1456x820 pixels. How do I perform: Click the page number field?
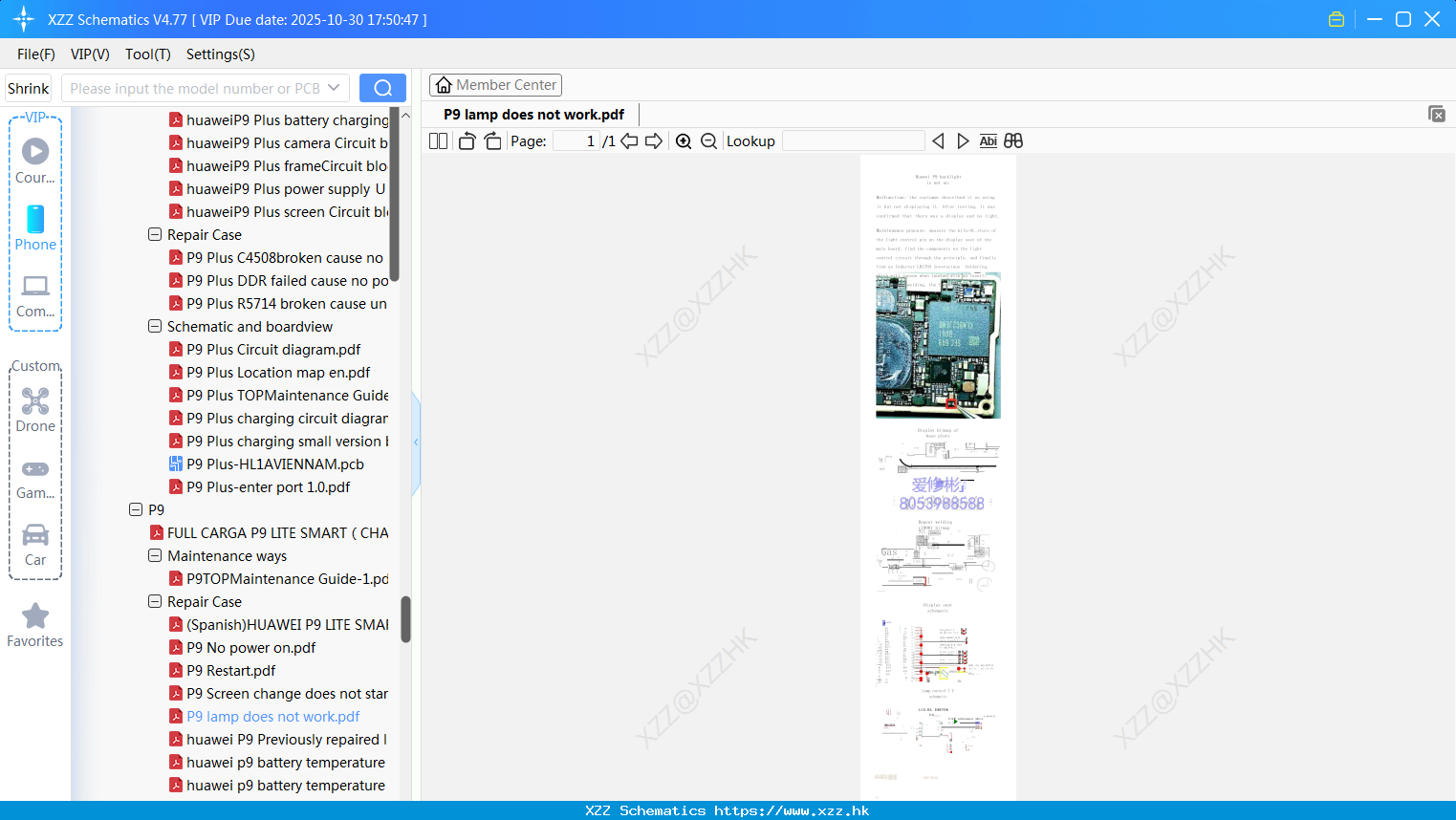(x=576, y=141)
